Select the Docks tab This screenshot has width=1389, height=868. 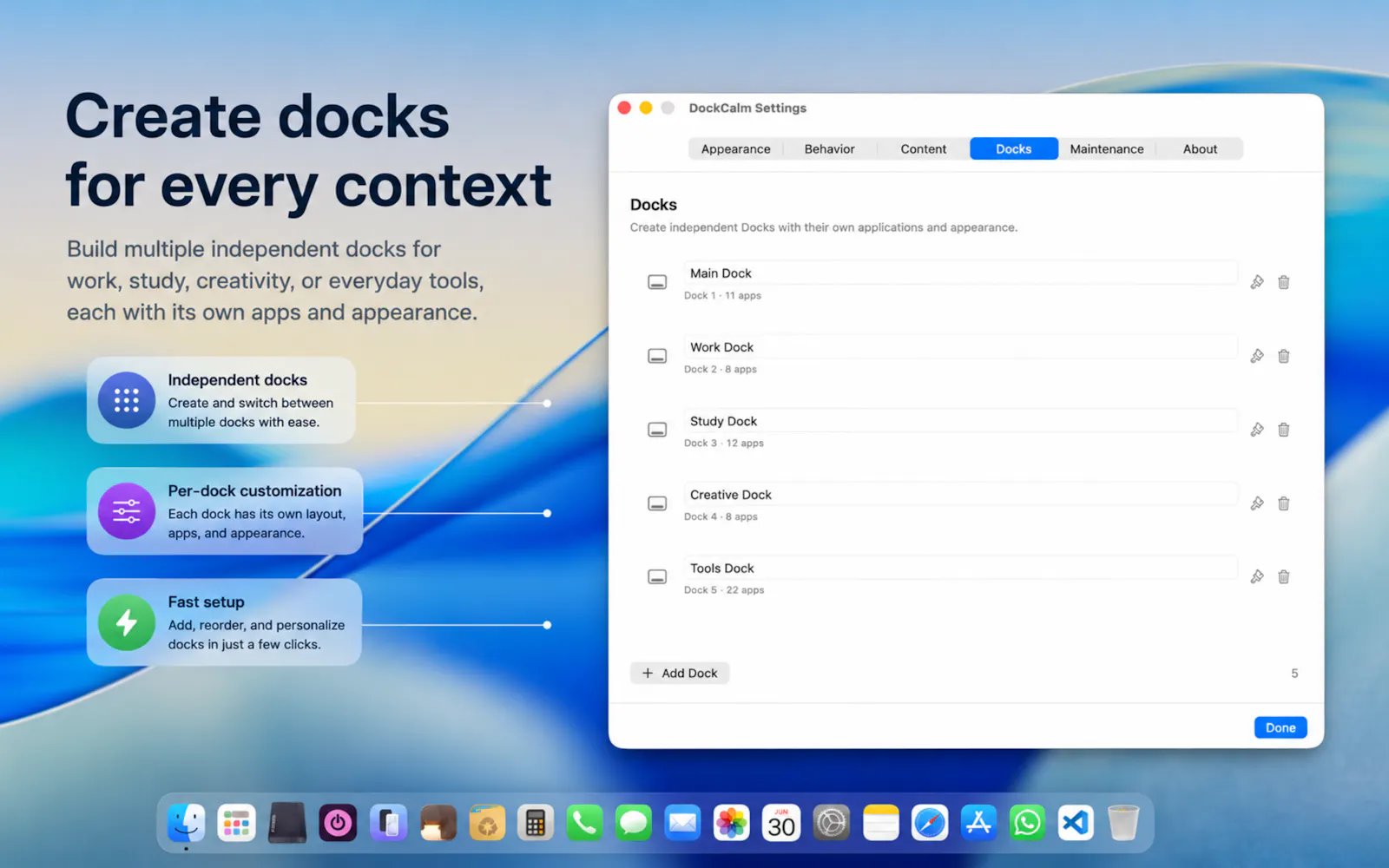coord(1014,148)
